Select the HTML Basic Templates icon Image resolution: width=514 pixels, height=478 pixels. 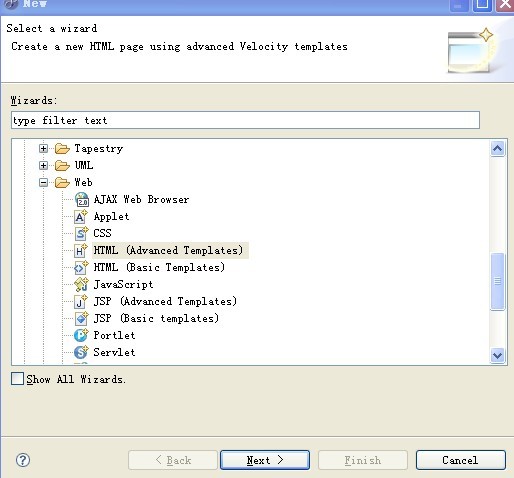click(81, 268)
